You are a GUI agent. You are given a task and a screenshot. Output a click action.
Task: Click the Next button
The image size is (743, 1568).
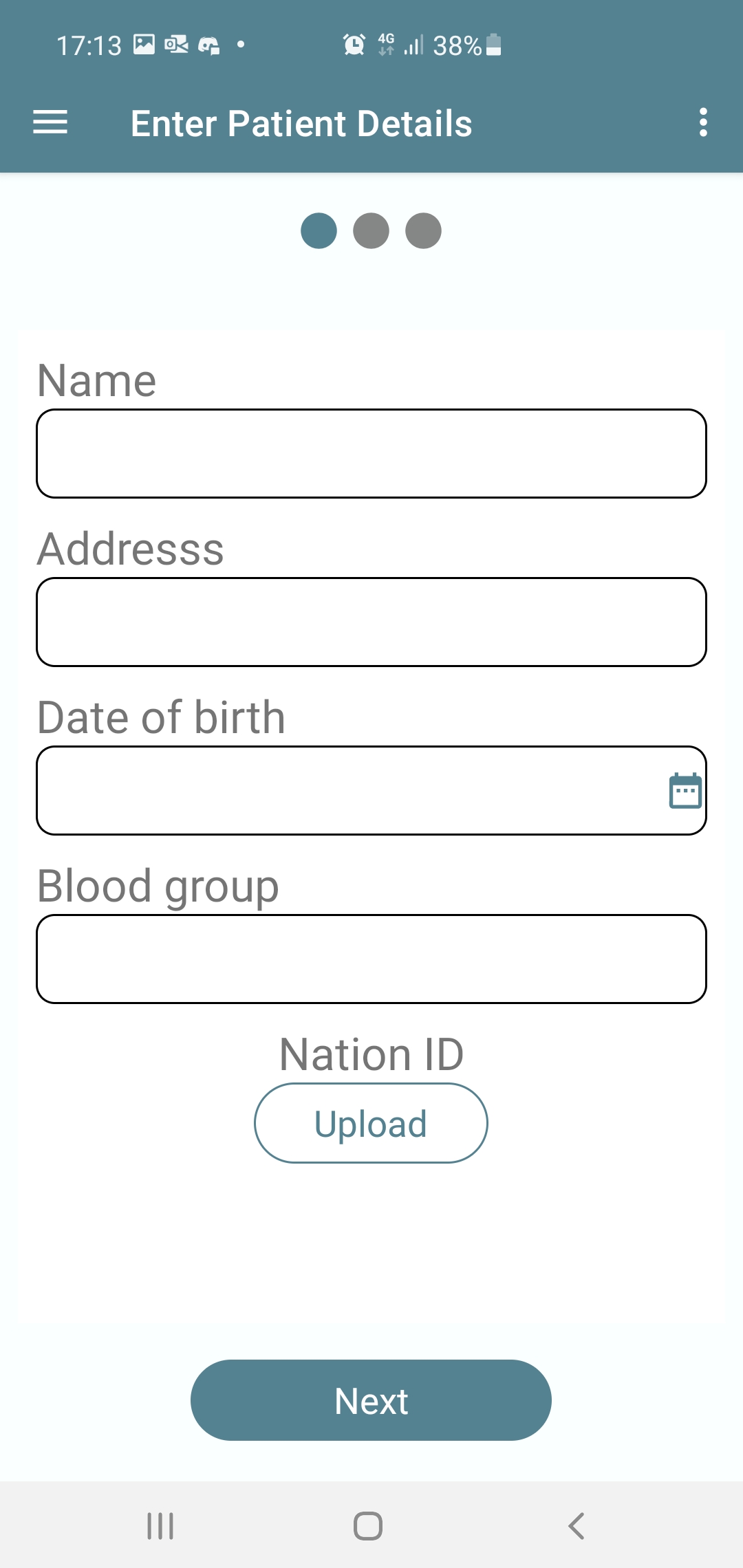(371, 1400)
